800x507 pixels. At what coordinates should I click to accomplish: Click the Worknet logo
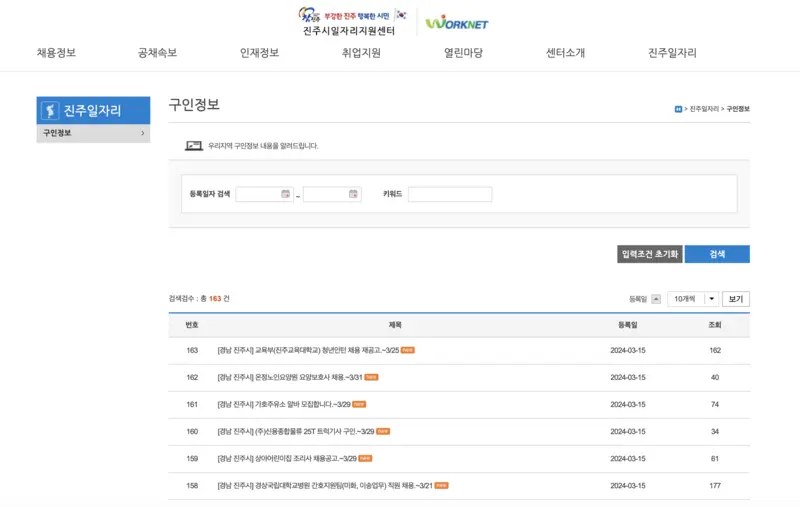457,23
